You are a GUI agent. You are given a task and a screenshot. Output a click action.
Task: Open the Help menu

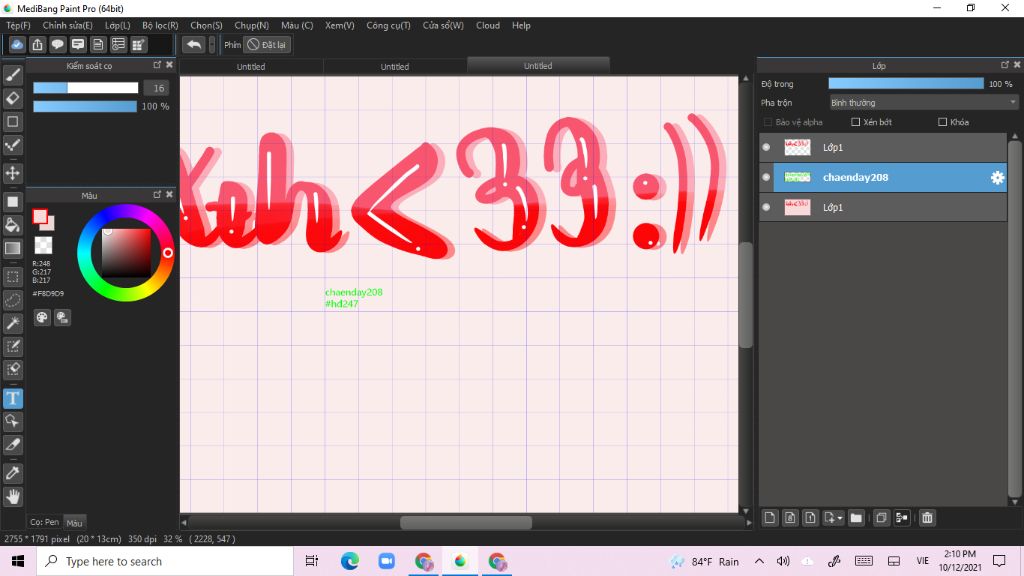521,25
